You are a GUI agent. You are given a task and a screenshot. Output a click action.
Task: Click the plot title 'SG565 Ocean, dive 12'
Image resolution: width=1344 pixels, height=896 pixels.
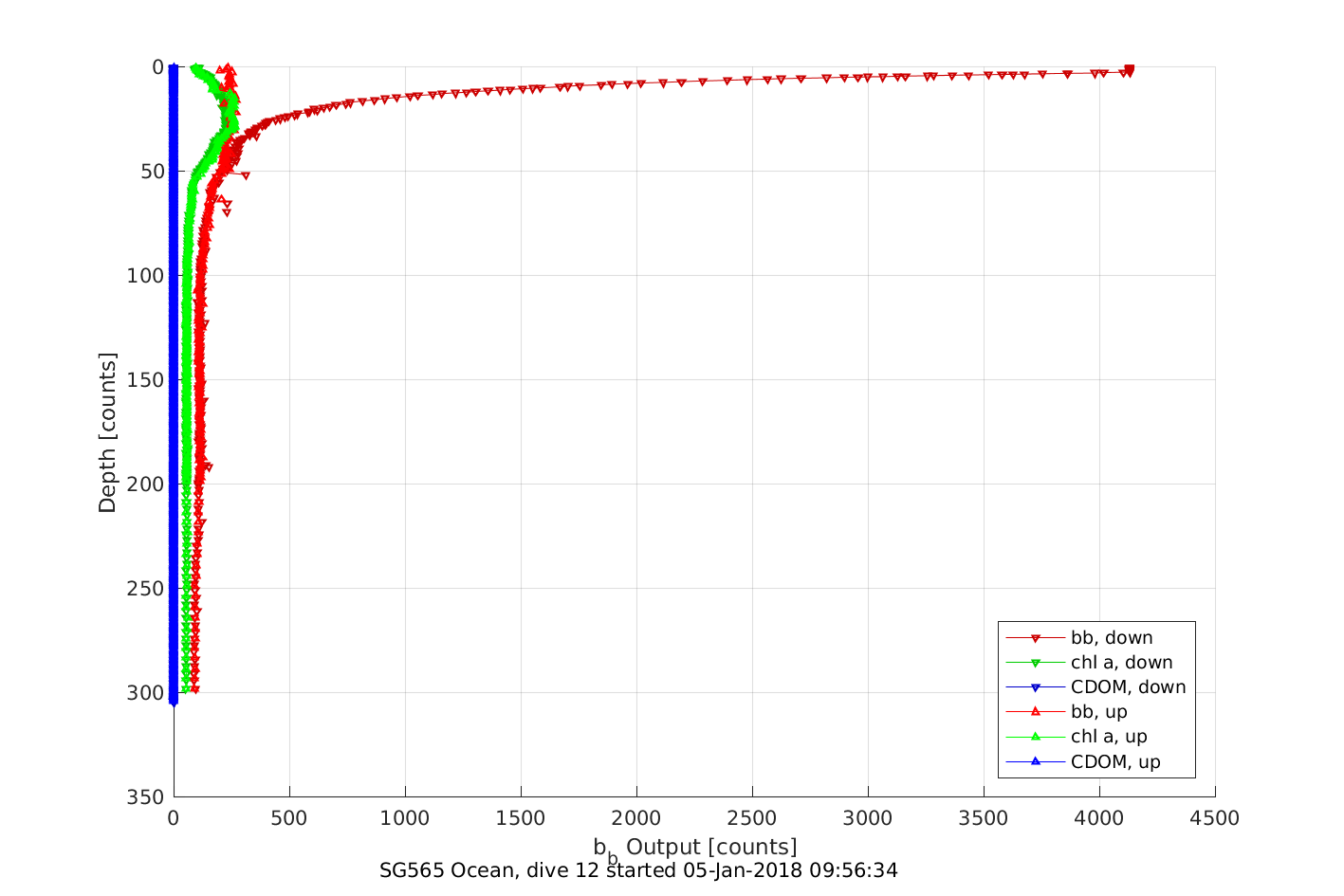(x=489, y=870)
